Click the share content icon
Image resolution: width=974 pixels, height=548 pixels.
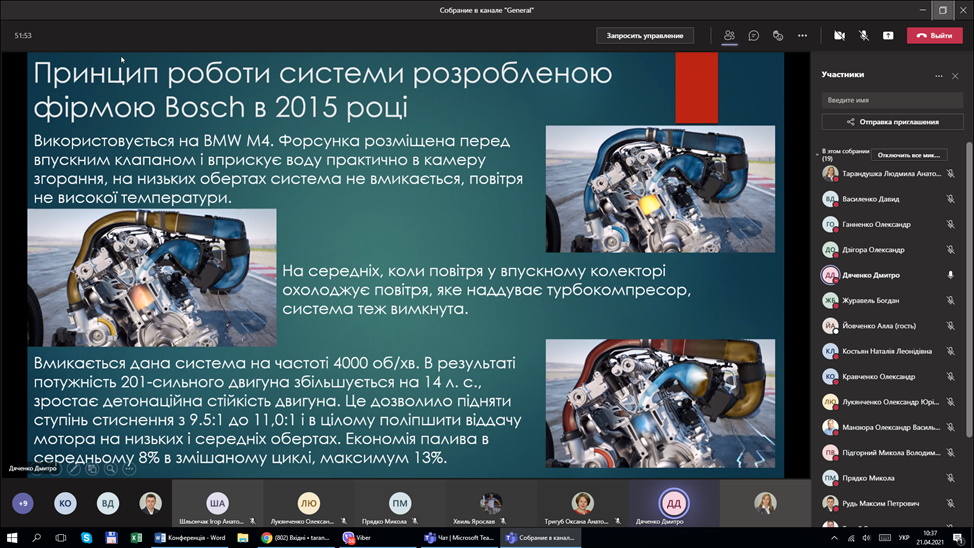coord(888,35)
